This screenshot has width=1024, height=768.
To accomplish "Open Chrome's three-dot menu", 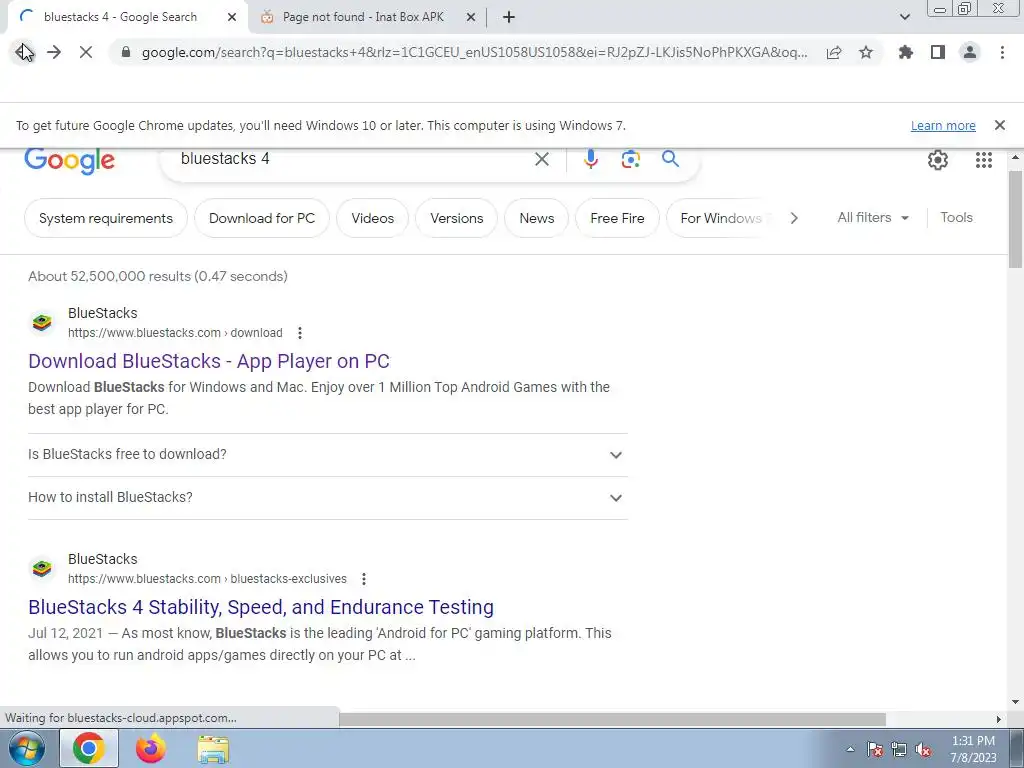I will coord(1002,52).
